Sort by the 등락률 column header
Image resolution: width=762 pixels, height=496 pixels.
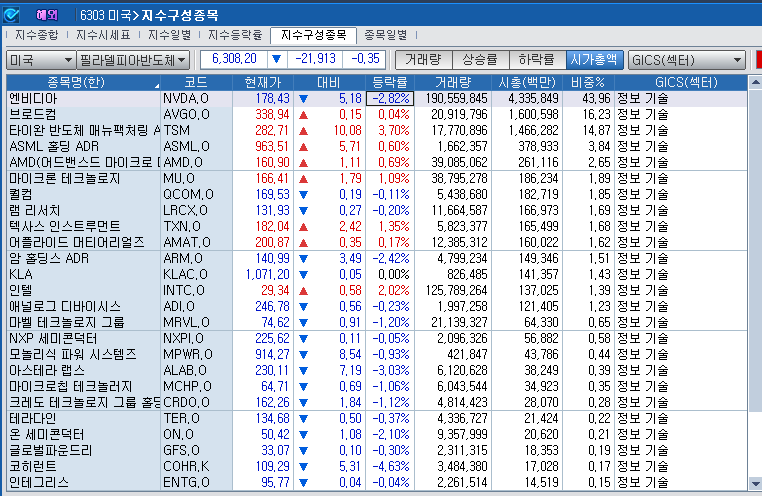(389, 81)
